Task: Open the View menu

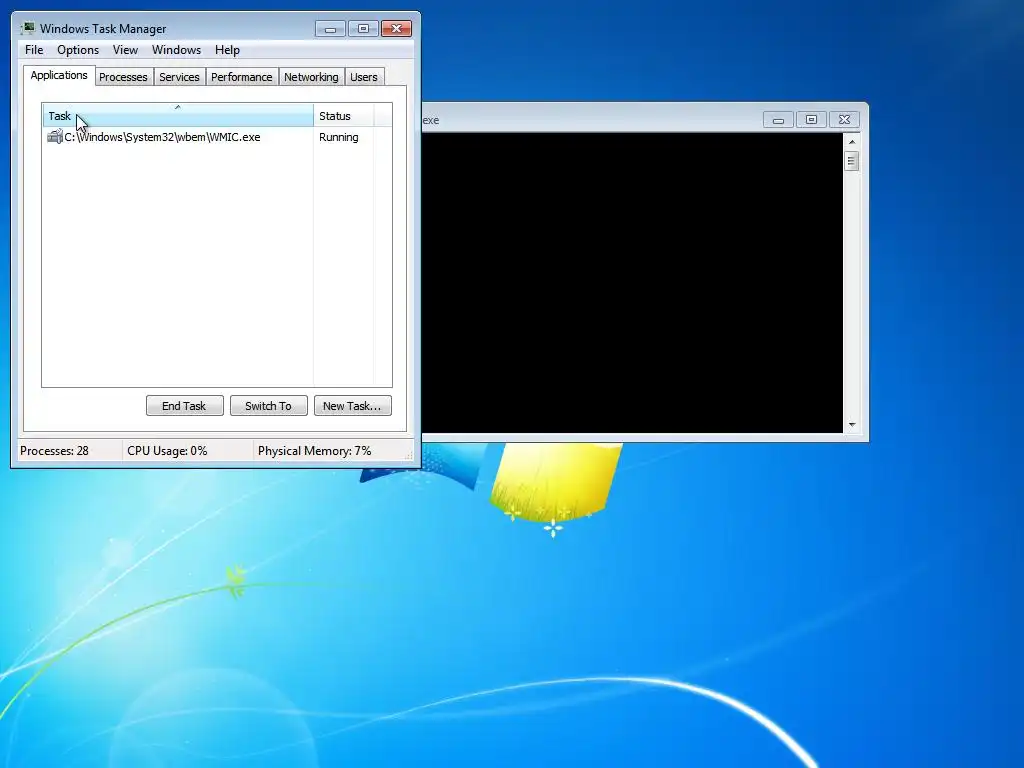Action: click(x=125, y=50)
